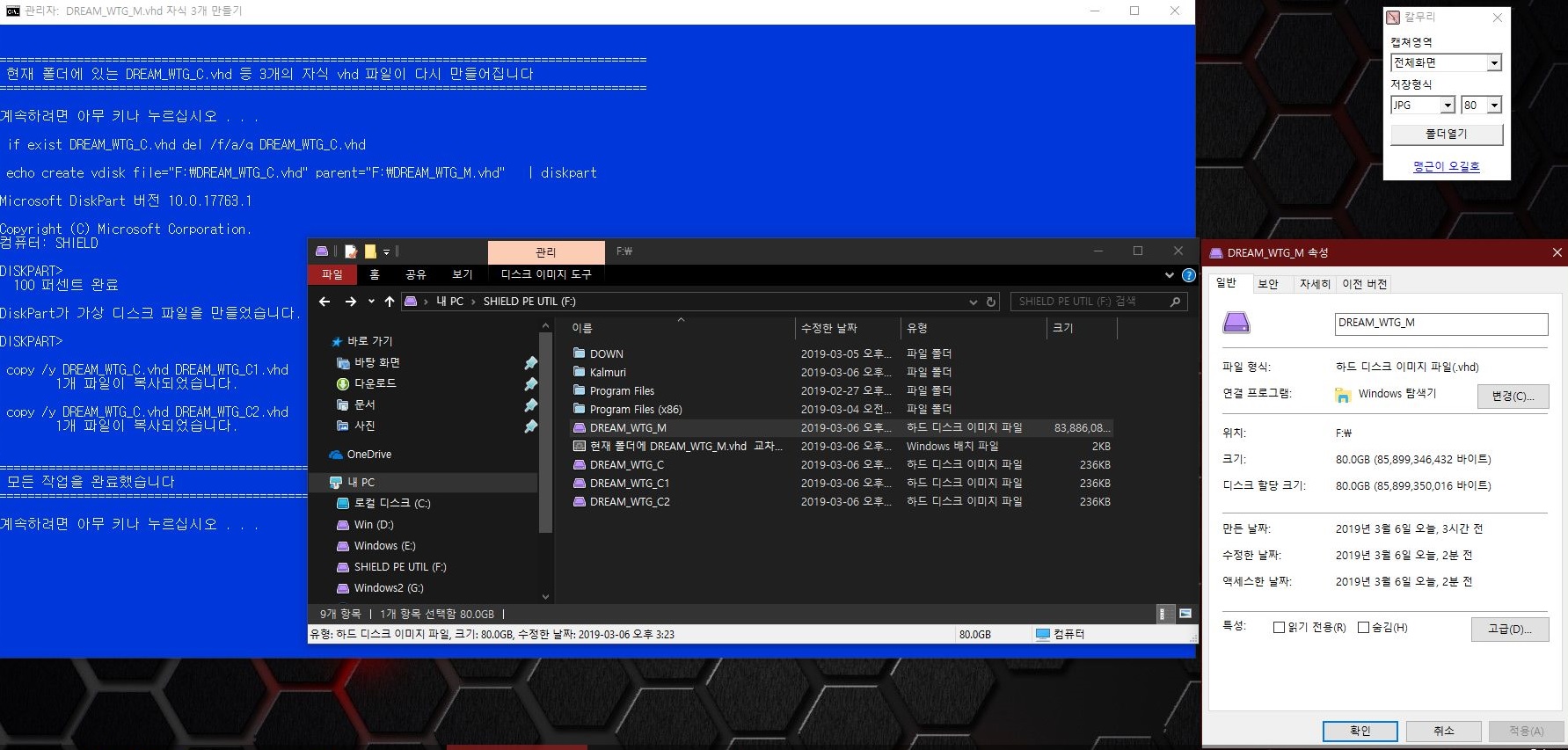The width and height of the screenshot is (1568, 750).
Task: Click quick access New Folder icon in titlebar
Action: pyautogui.click(x=370, y=251)
